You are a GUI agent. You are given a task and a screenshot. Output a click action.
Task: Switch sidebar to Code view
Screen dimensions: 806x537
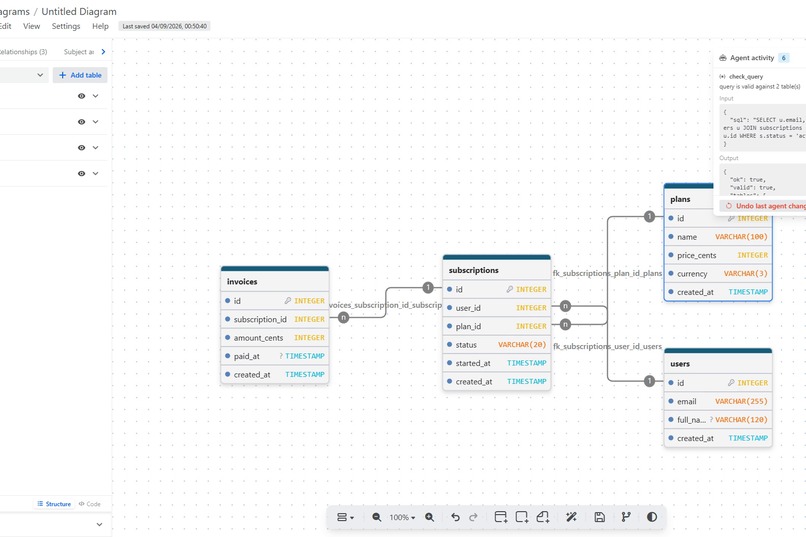89,504
